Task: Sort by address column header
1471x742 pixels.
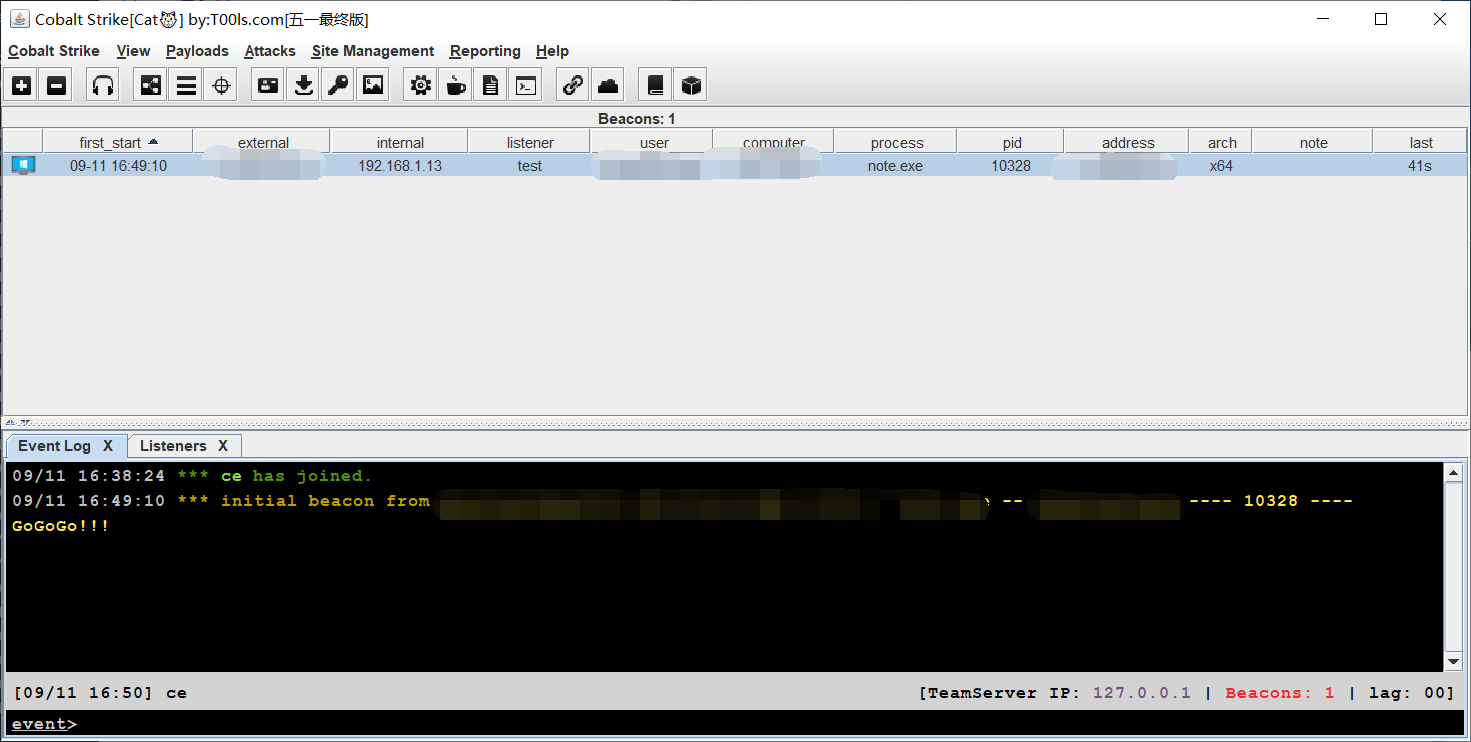Action: [x=1127, y=142]
